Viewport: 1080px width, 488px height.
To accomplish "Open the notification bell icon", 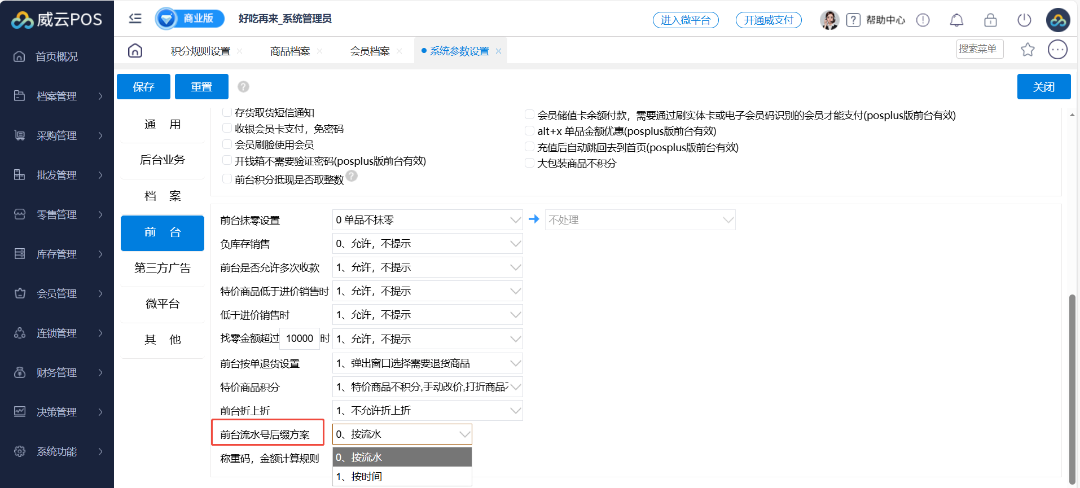I will coord(957,20).
